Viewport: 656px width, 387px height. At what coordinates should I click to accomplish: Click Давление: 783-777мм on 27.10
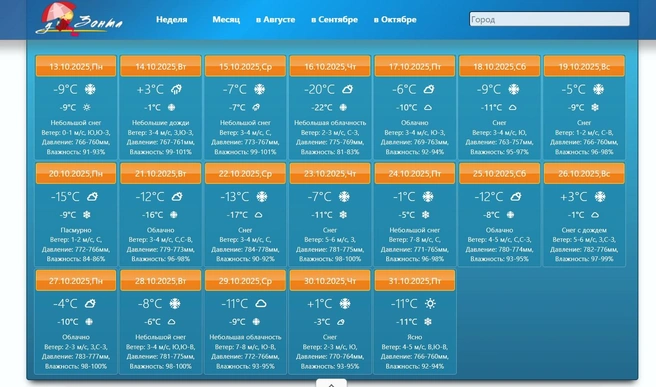(76, 356)
